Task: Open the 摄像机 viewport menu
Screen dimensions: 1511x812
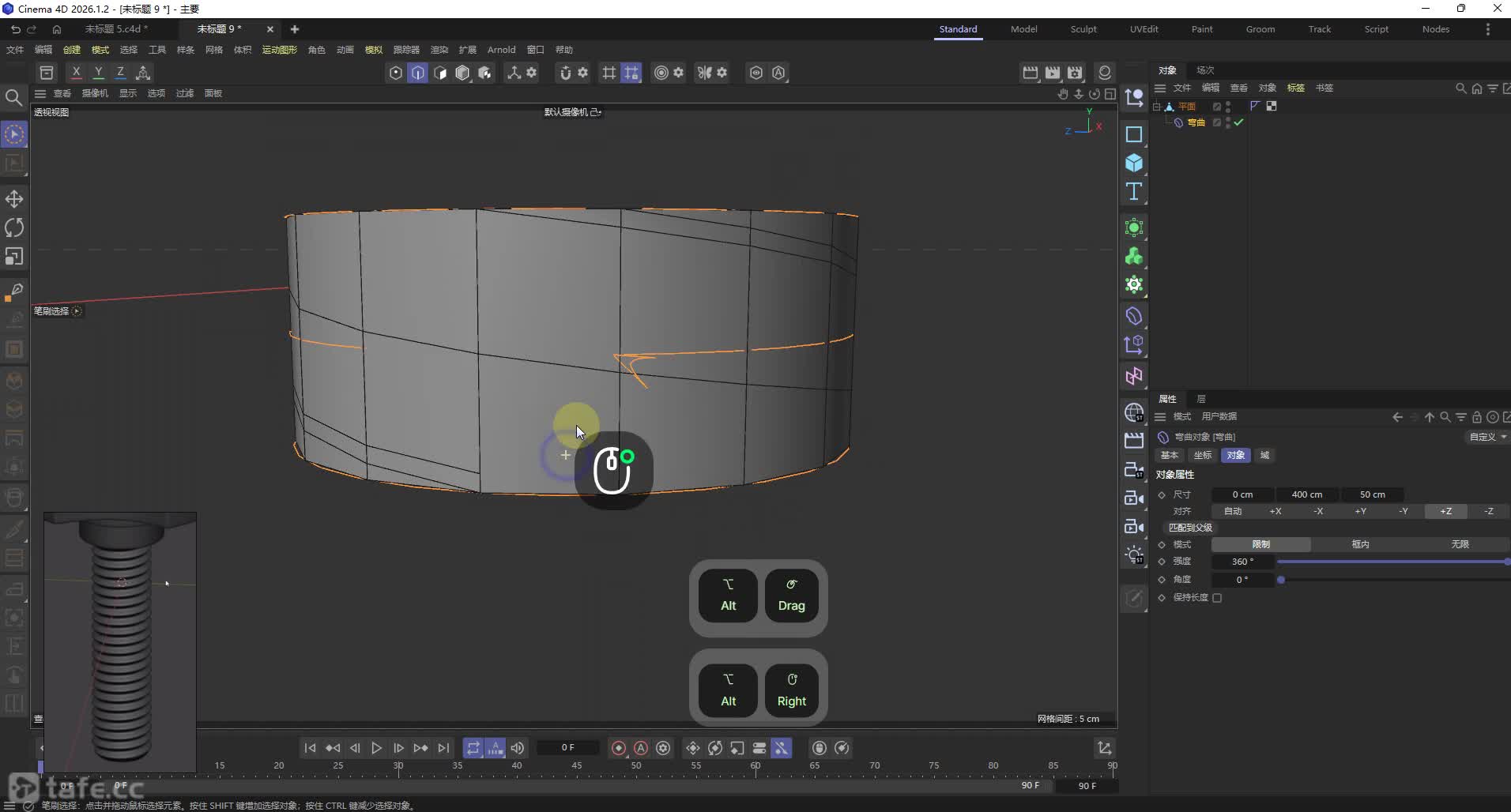Action: point(95,93)
